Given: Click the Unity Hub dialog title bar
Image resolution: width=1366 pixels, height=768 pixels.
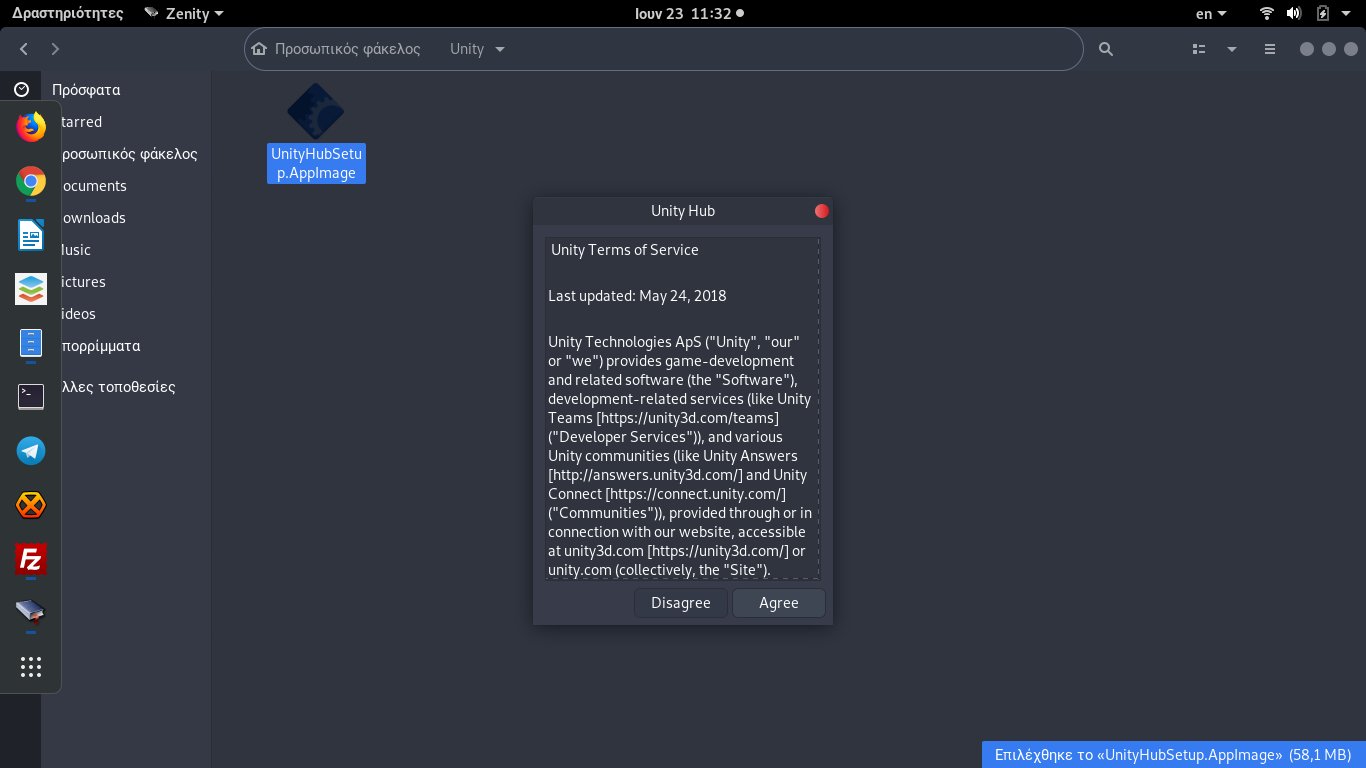Looking at the screenshot, I should click(683, 211).
